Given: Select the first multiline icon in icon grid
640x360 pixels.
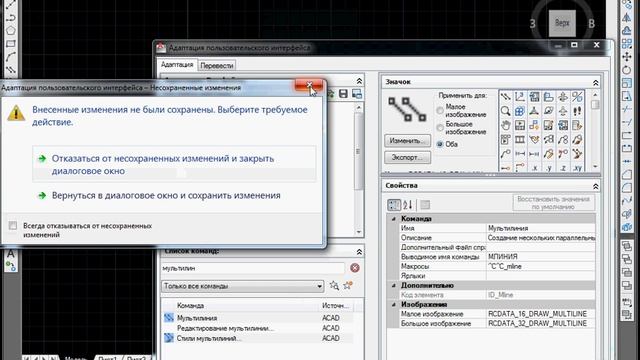Looking at the screenshot, I should point(505,97).
